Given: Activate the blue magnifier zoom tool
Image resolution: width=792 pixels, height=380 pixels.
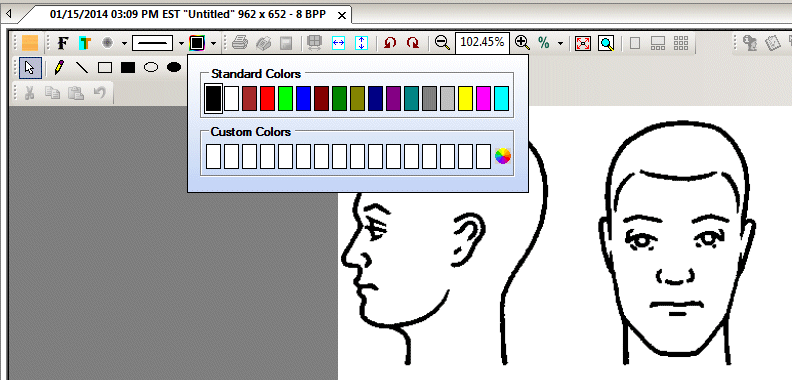Looking at the screenshot, I should [606, 43].
